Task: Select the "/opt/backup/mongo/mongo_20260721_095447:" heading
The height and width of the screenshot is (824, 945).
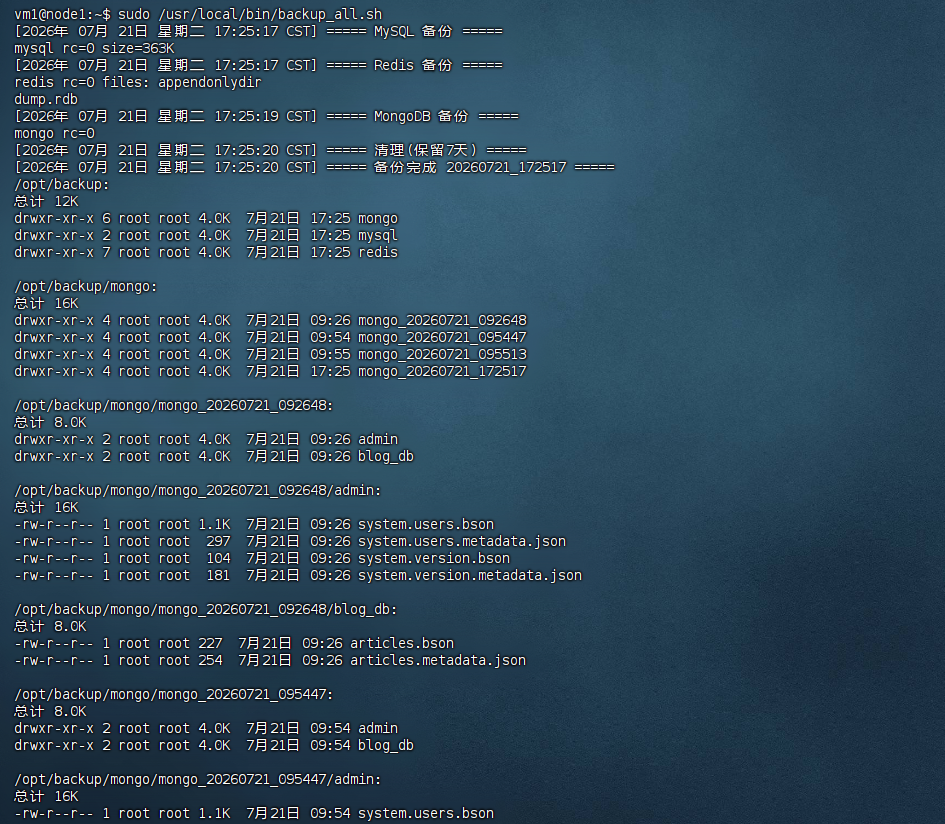Action: (174, 694)
